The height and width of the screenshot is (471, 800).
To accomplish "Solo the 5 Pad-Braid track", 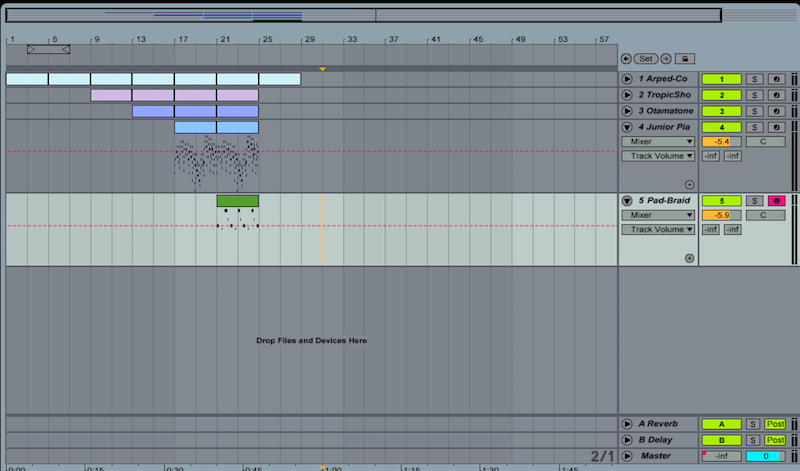I will click(x=755, y=201).
